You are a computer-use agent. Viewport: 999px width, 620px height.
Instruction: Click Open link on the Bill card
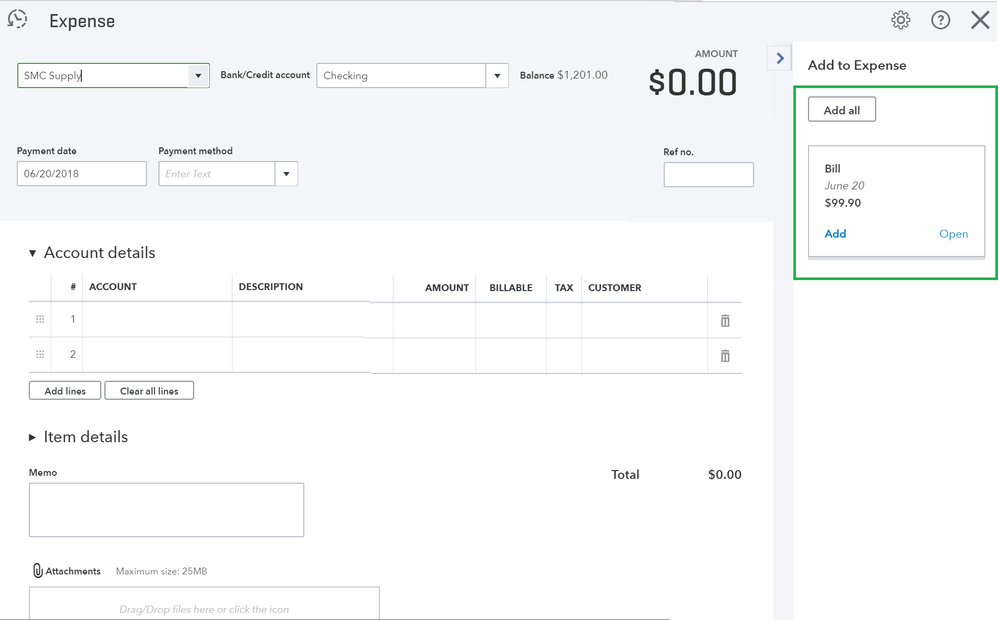(x=954, y=234)
